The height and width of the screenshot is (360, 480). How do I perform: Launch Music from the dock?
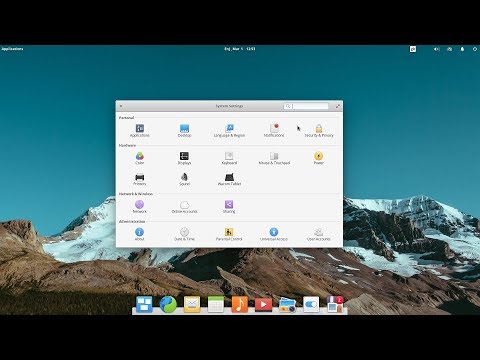click(240, 304)
